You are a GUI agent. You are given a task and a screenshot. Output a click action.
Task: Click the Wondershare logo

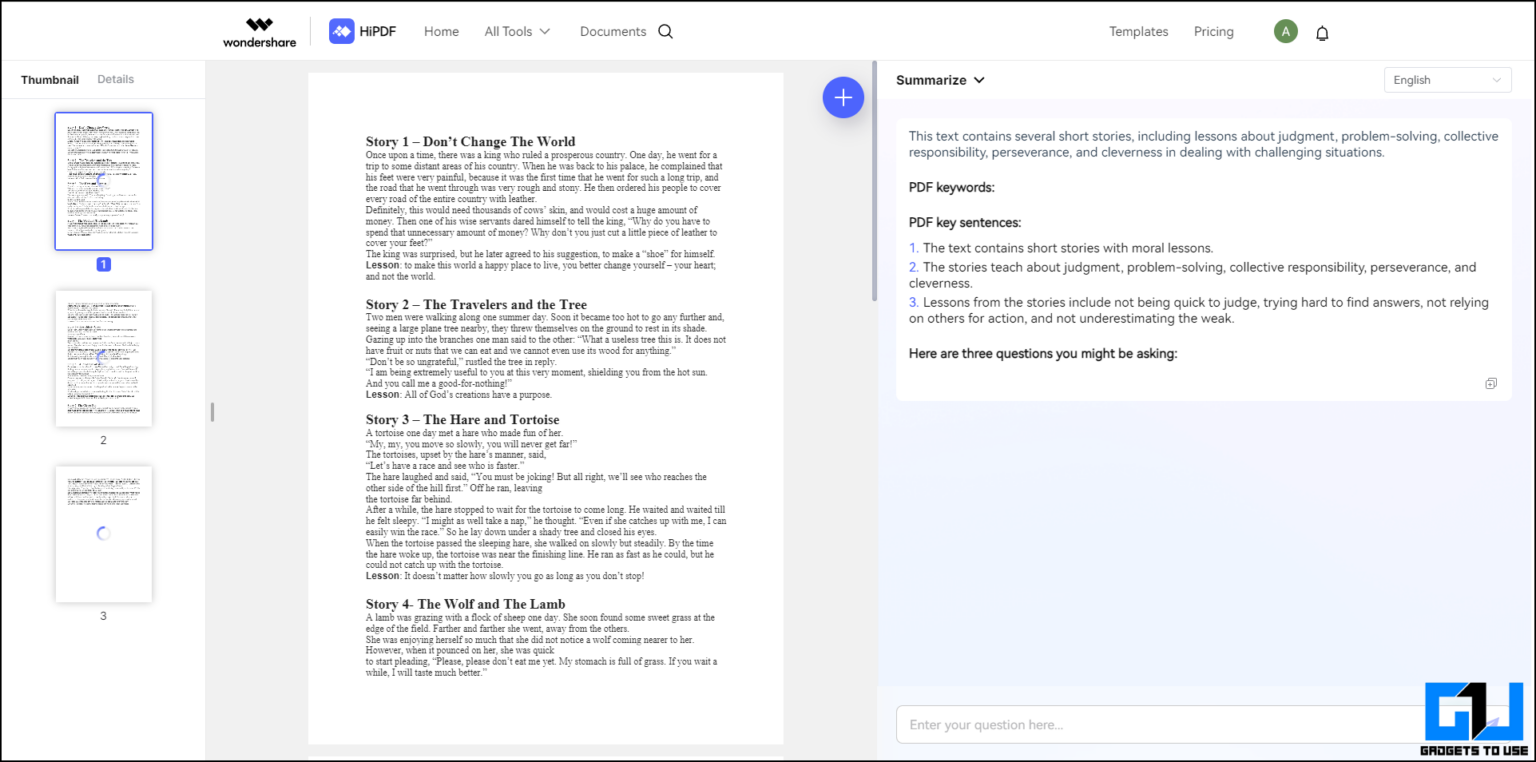259,31
